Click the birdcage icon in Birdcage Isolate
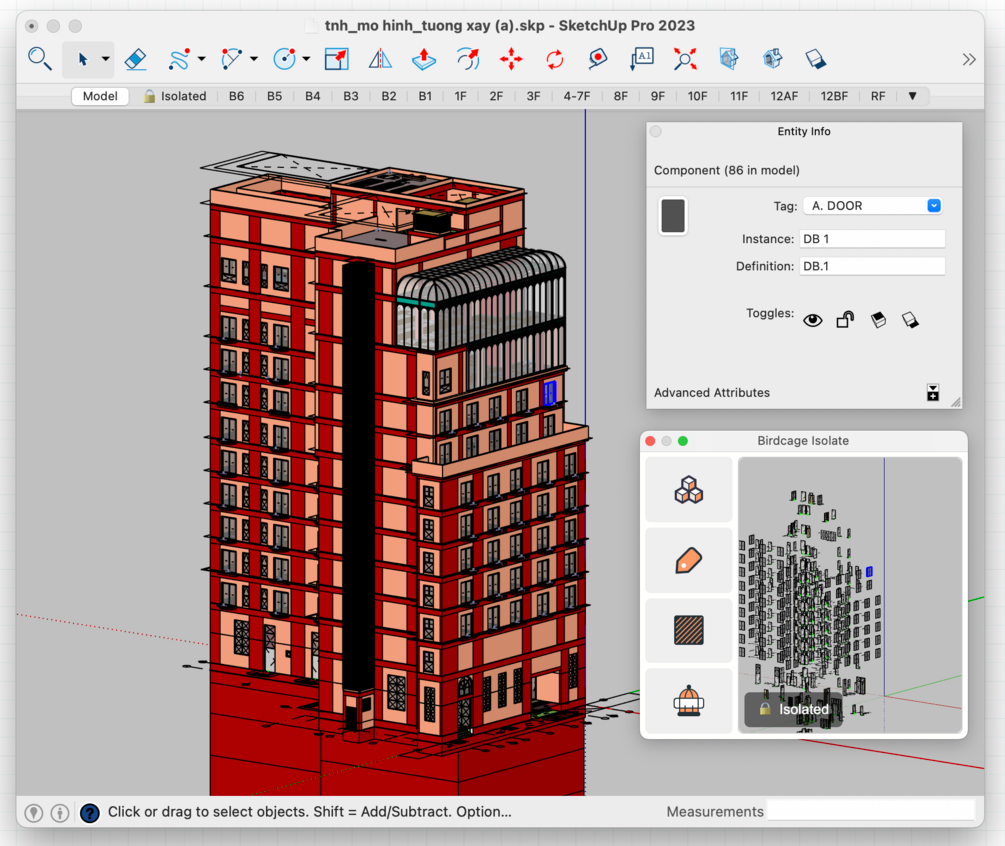This screenshot has width=1005, height=846. 688,701
